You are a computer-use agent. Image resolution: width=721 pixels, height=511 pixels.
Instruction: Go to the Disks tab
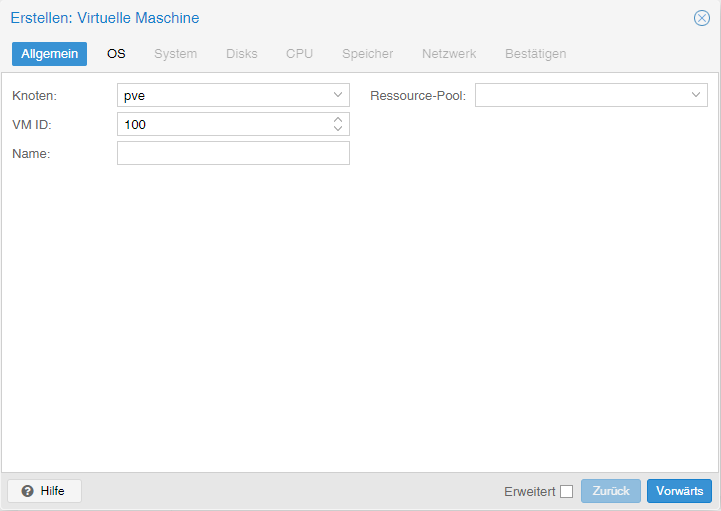242,54
